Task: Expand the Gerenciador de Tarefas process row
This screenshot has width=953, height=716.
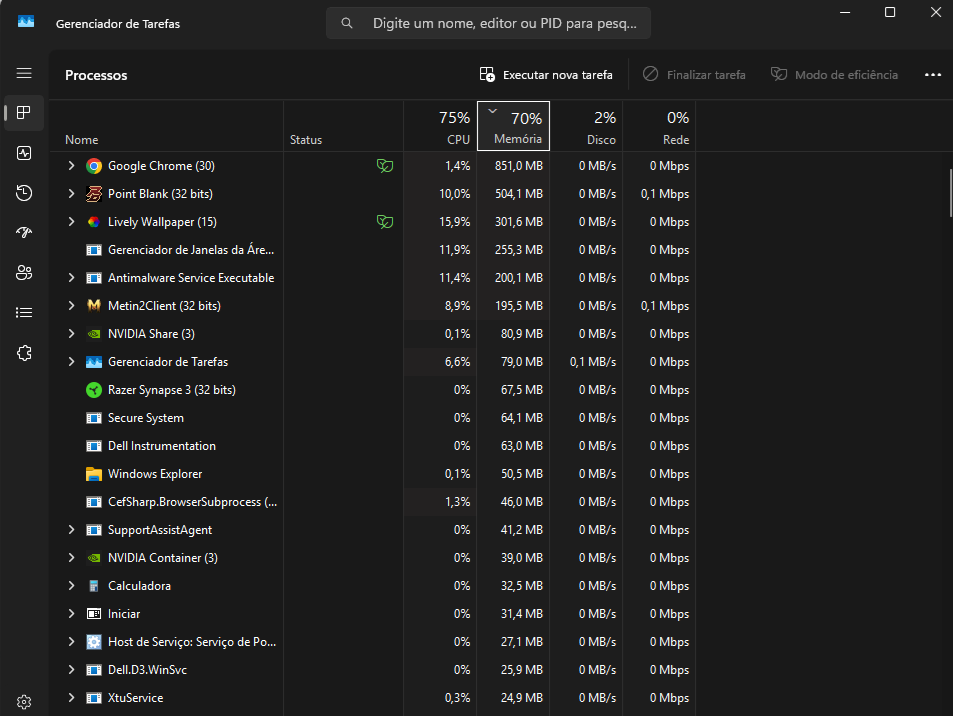Action: pos(71,362)
